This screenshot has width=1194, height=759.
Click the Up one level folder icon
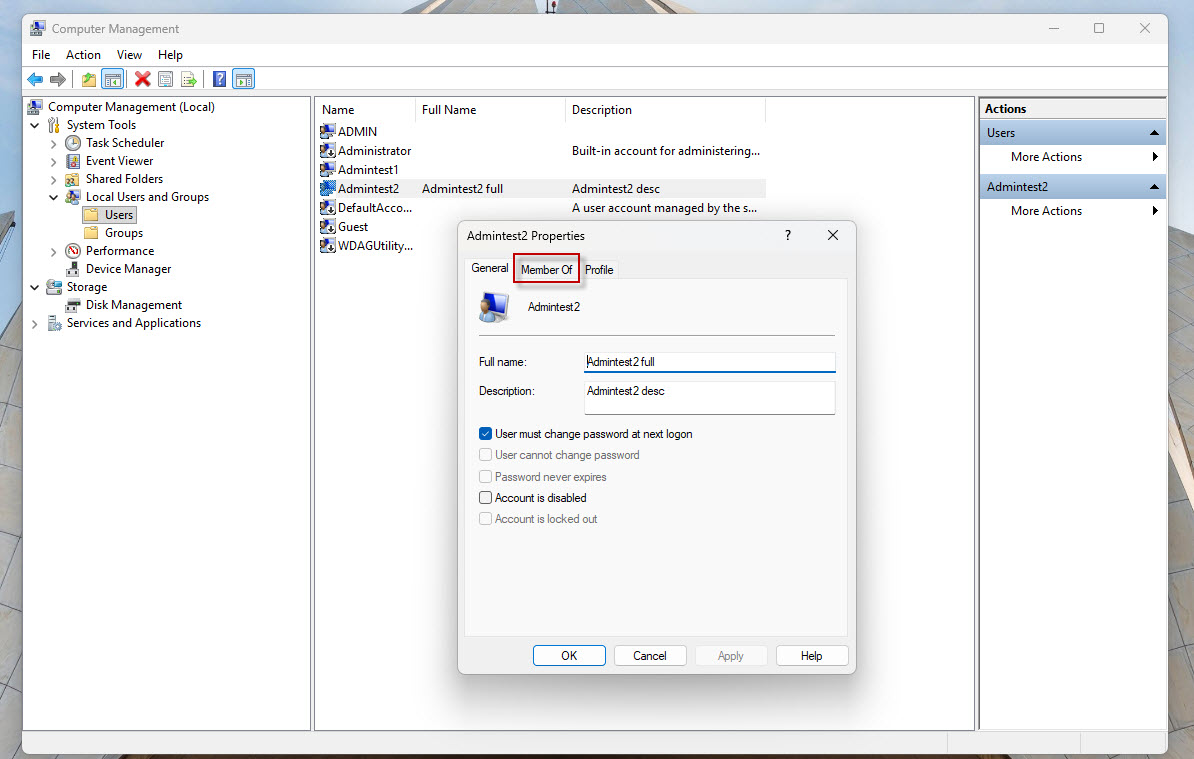(89, 79)
